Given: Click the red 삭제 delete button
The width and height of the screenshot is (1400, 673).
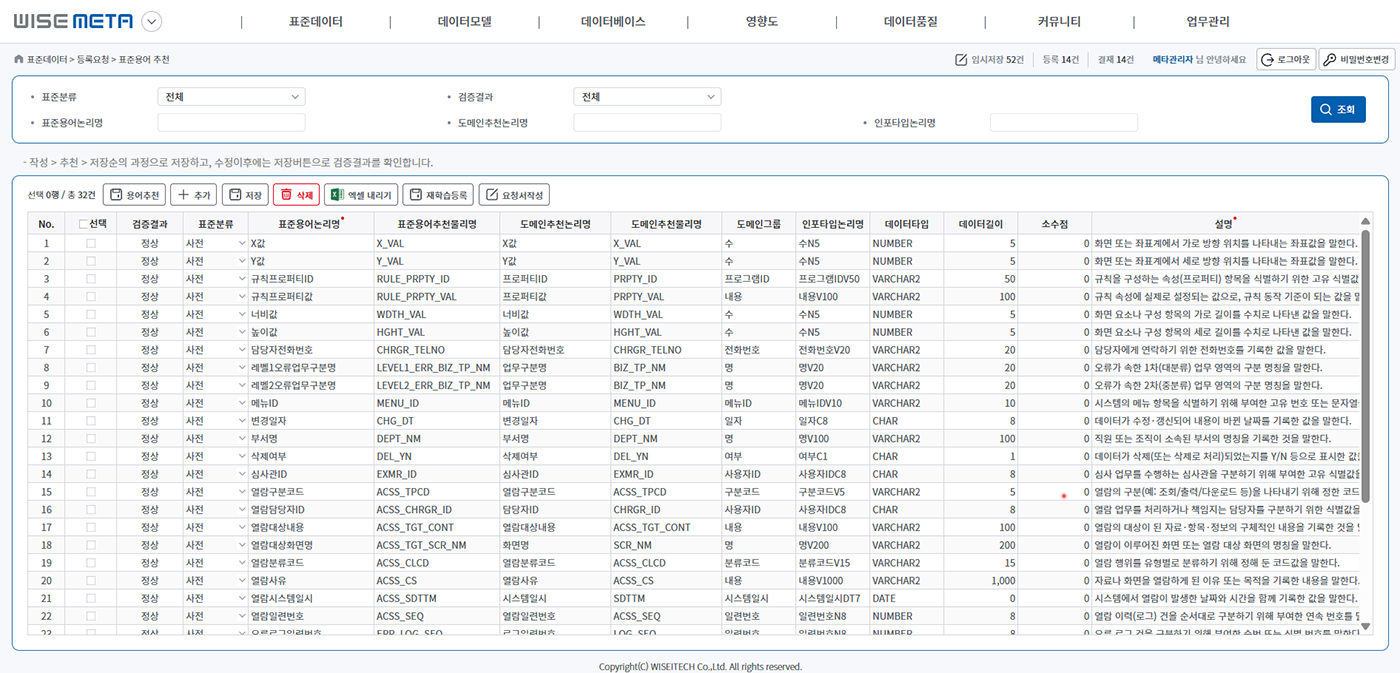Looking at the screenshot, I should 296,195.
